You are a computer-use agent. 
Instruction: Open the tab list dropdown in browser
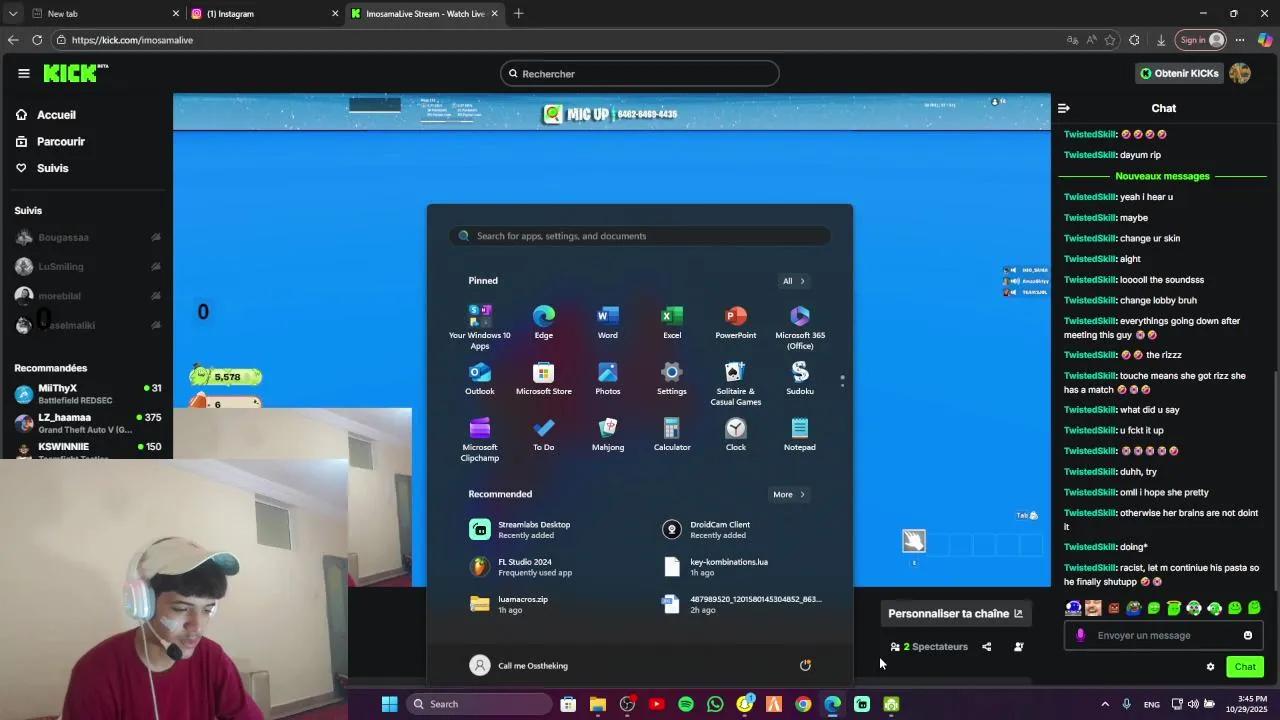click(12, 14)
